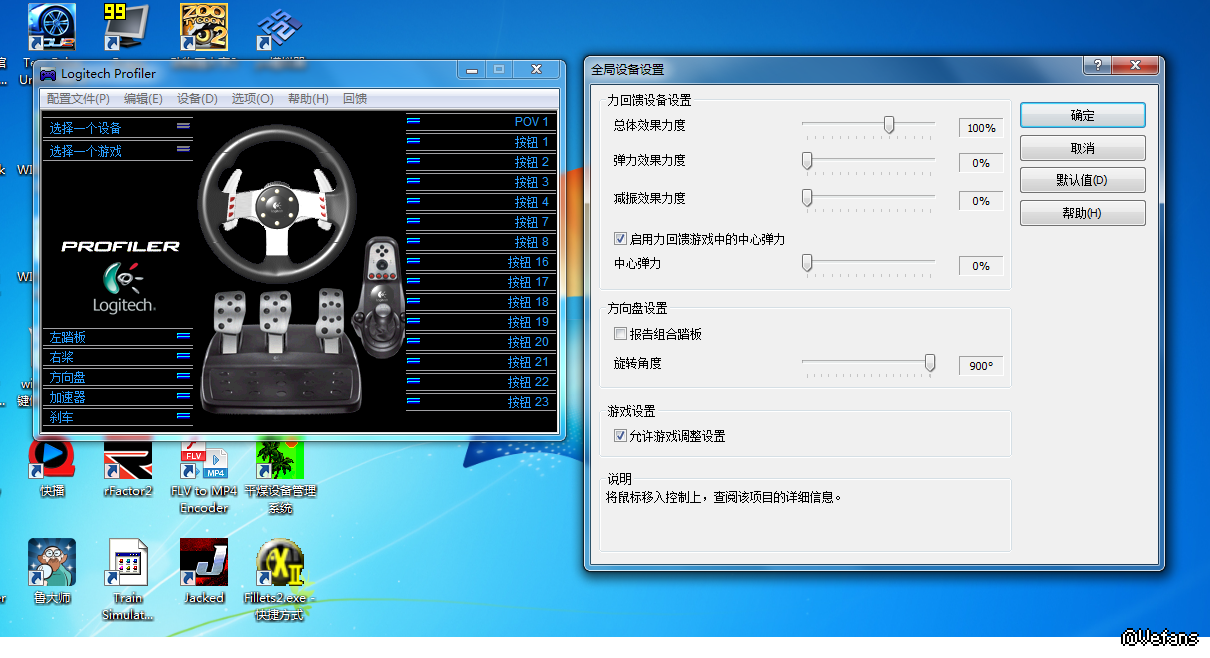This screenshot has height=658, width=1210.
Task: Open the 方向盘 axis options
Action: [x=116, y=377]
